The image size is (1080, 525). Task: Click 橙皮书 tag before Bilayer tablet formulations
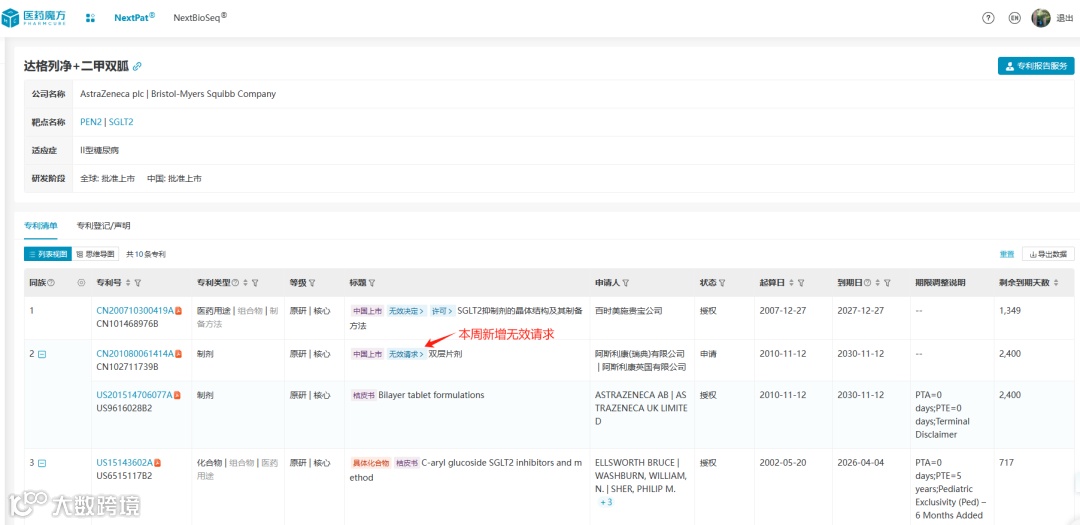363,395
